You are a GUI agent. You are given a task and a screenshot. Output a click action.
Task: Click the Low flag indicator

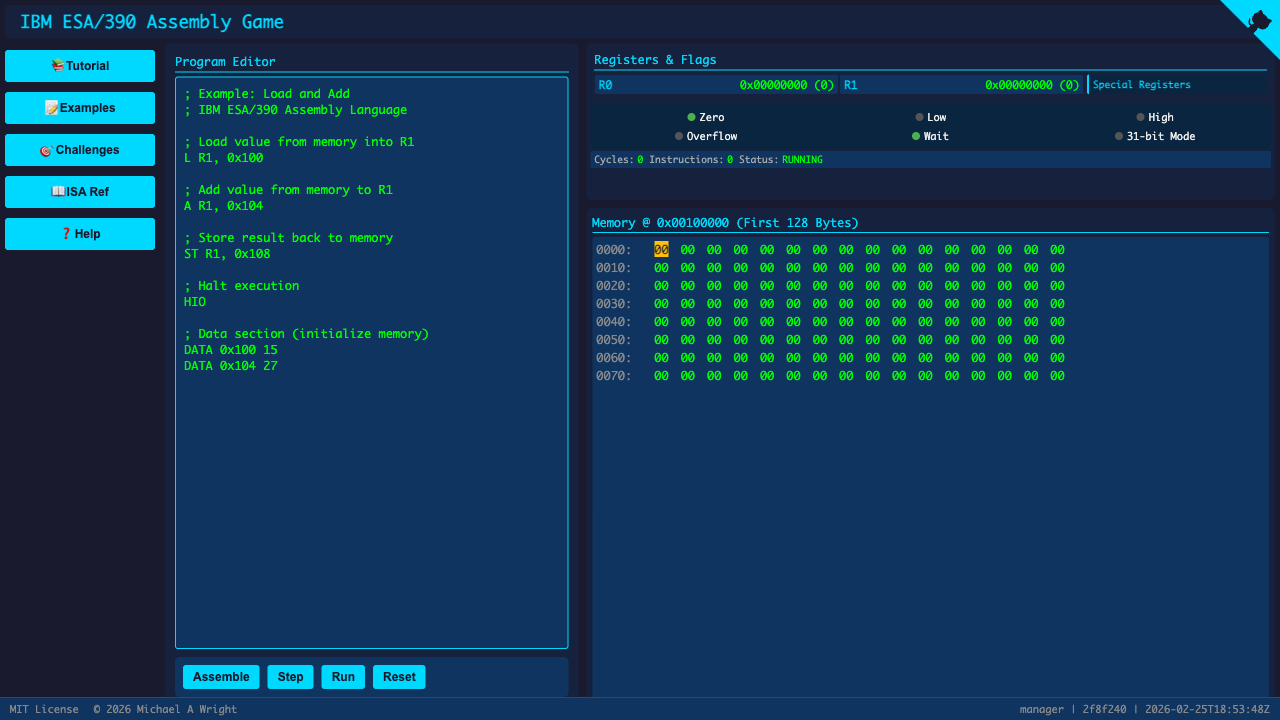(x=931, y=117)
